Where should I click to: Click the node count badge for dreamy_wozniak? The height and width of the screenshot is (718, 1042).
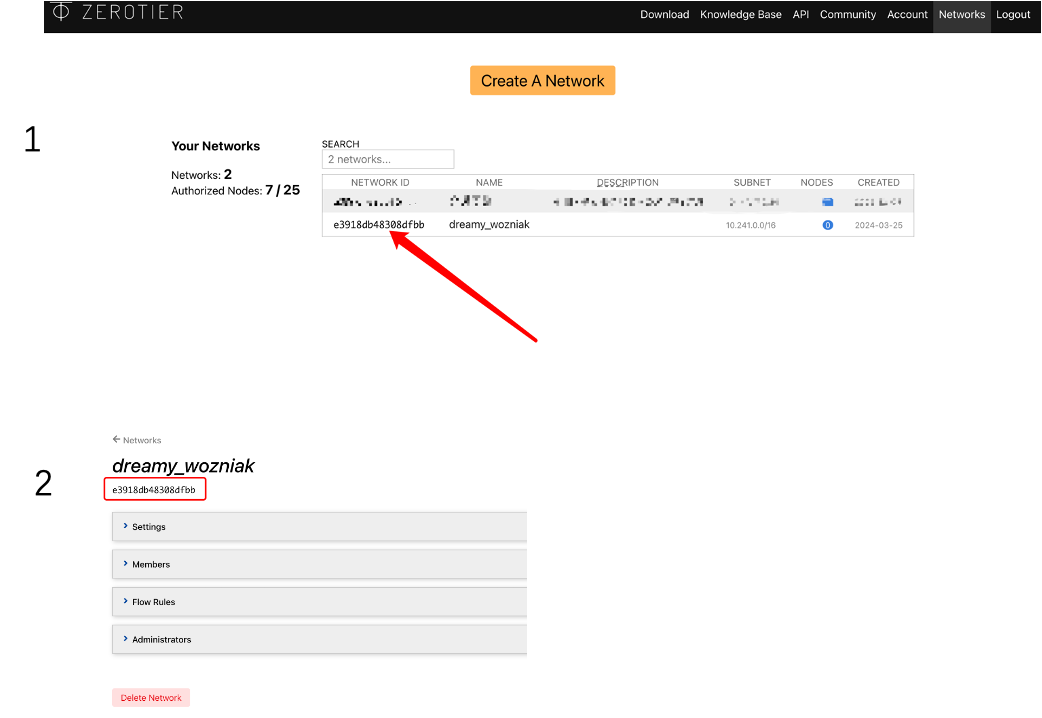tap(827, 225)
